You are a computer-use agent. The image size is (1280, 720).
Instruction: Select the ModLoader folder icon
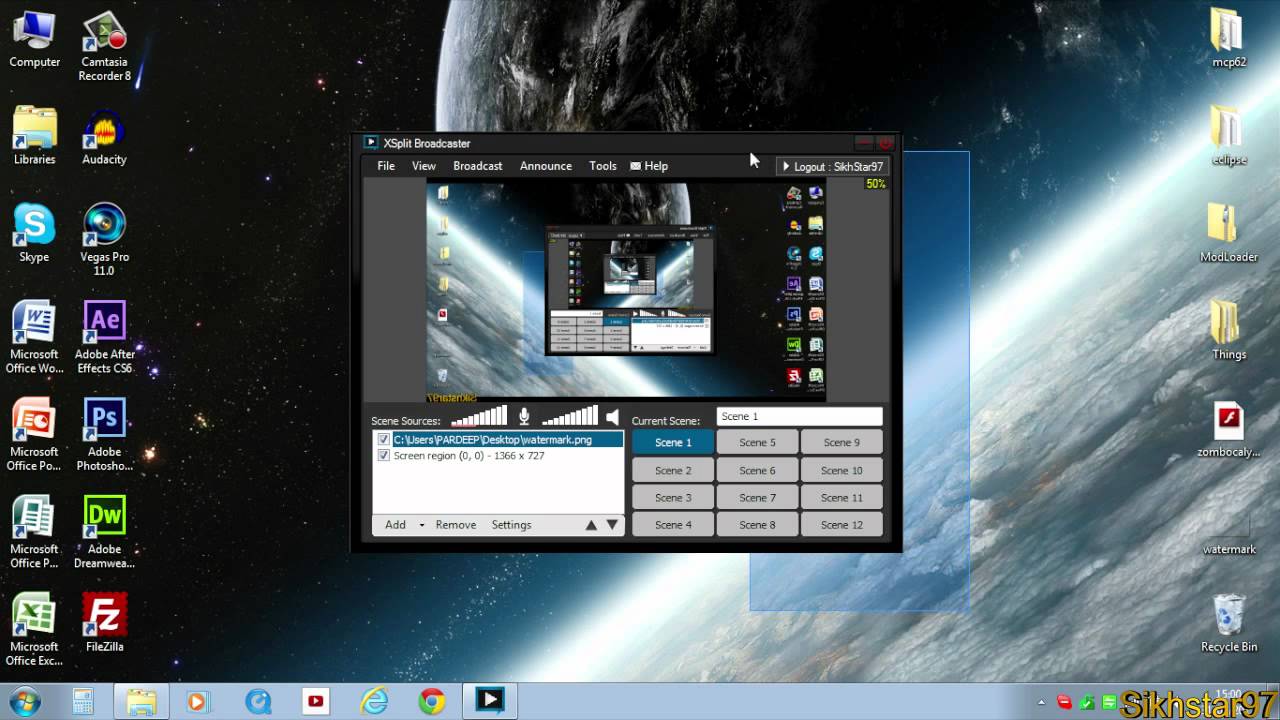[x=1229, y=233]
